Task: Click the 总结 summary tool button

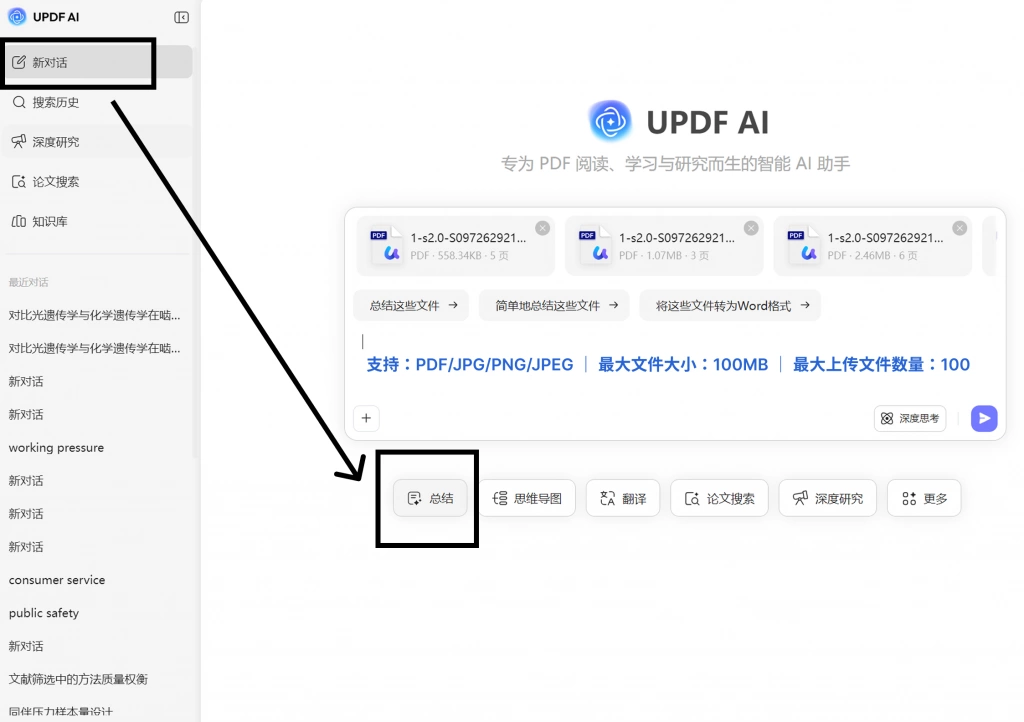Action: click(430, 498)
